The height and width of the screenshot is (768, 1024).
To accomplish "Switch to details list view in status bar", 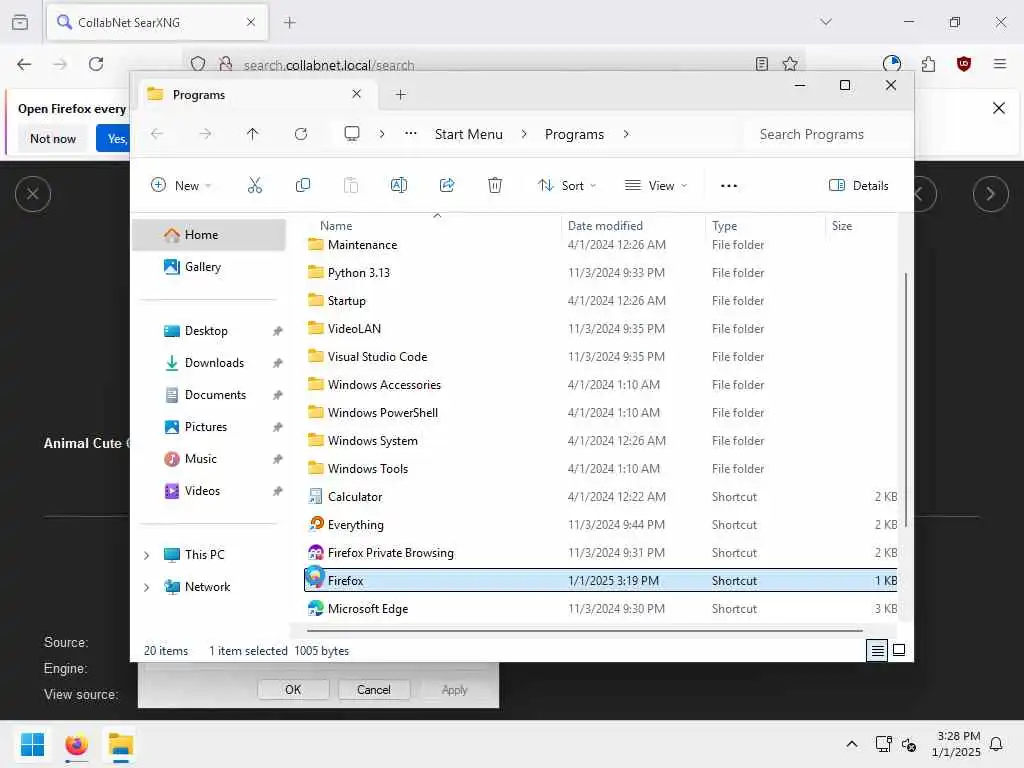I will click(877, 650).
